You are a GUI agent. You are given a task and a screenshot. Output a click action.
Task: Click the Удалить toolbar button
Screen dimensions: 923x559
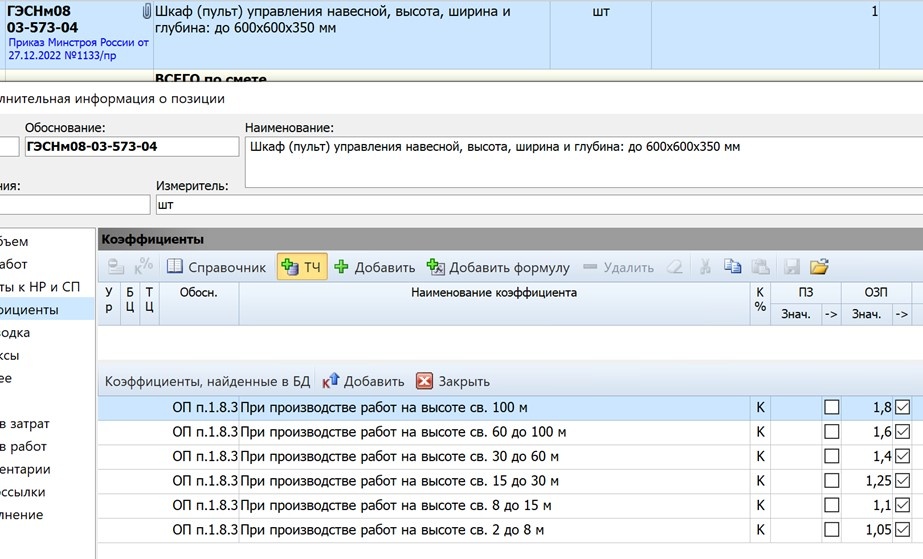coord(618,267)
